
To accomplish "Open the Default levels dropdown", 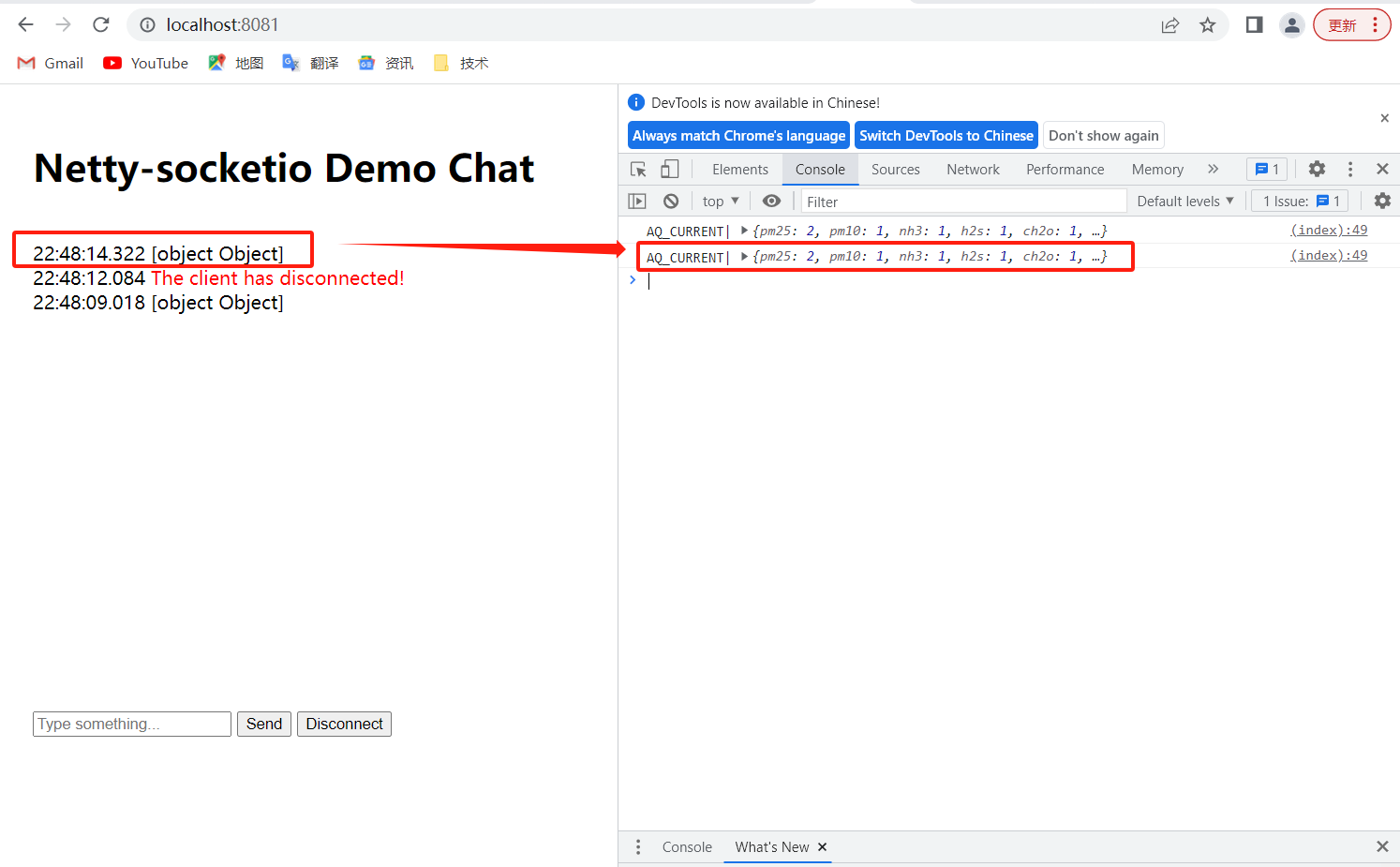I will [x=1185, y=201].
